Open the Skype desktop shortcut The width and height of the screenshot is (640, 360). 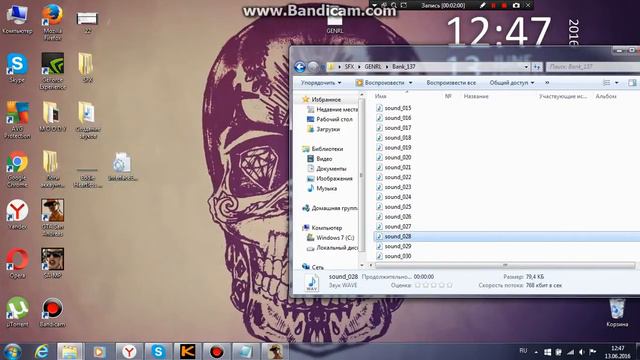(x=17, y=68)
